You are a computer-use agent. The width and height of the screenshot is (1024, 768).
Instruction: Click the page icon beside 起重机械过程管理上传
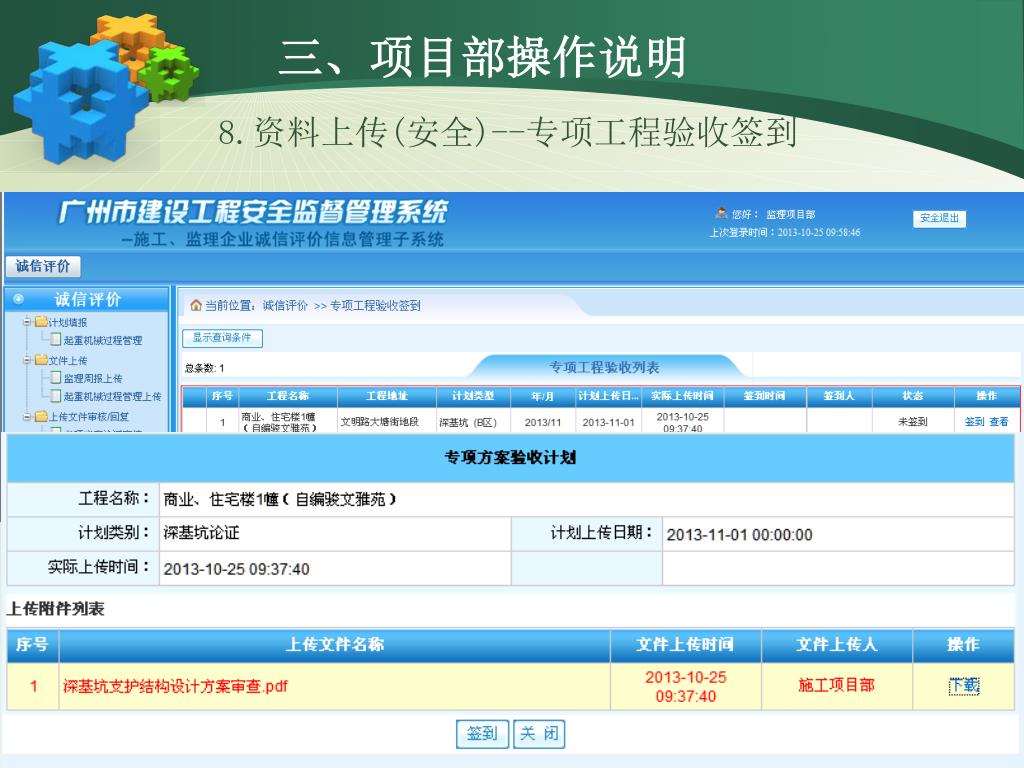click(56, 395)
